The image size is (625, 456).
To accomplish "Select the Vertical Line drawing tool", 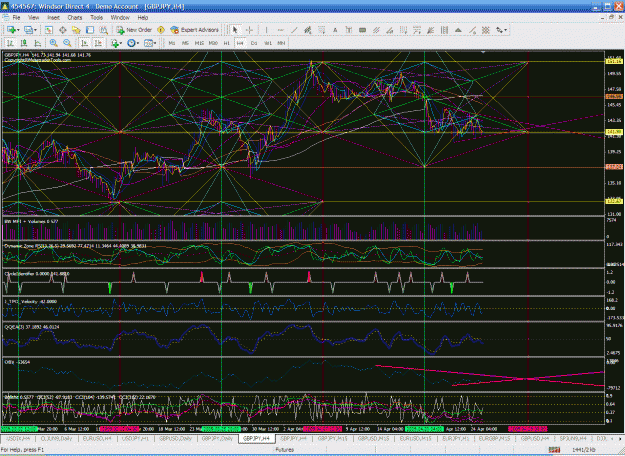I will (x=266, y=30).
